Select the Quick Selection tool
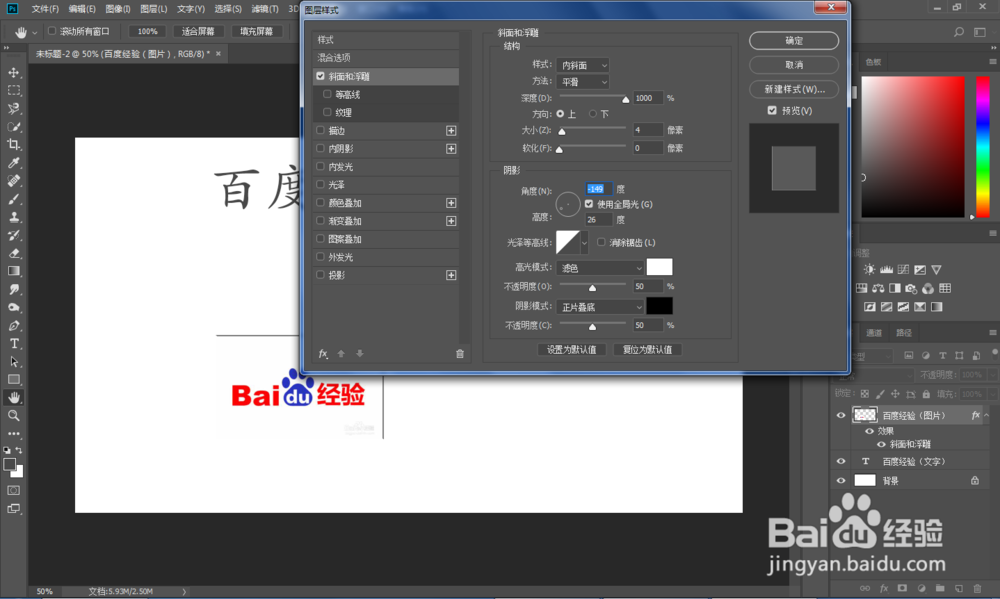Image resolution: width=1000 pixels, height=599 pixels. click(13, 126)
